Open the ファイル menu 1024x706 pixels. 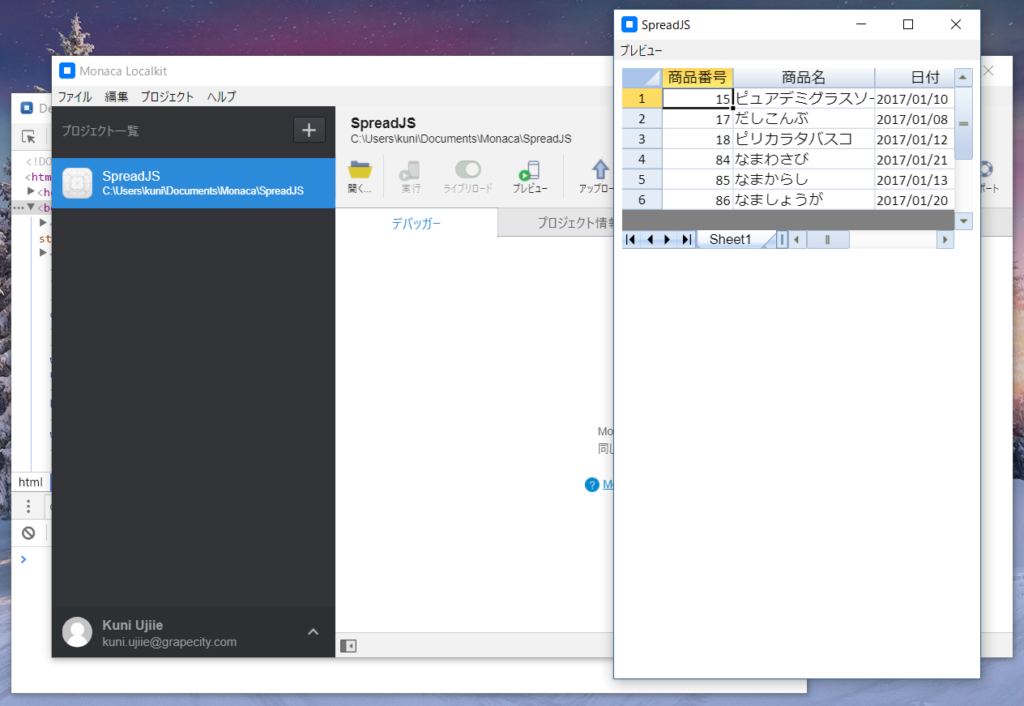74,97
